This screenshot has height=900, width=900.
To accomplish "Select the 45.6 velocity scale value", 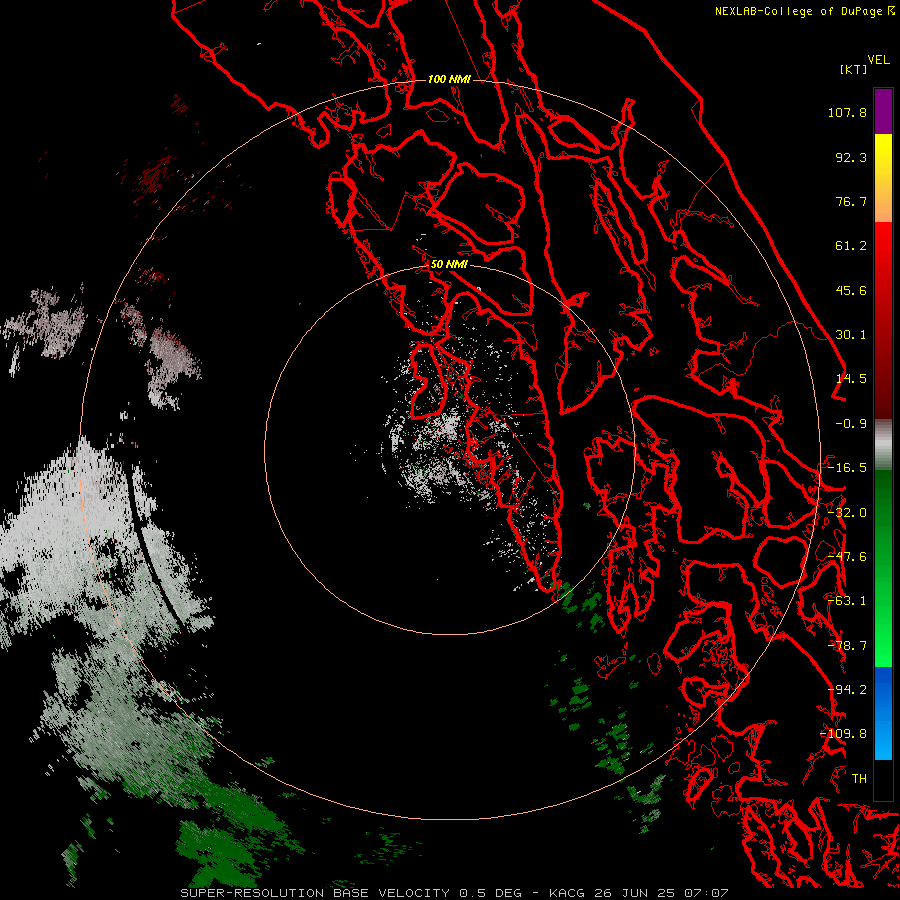I will point(851,290).
